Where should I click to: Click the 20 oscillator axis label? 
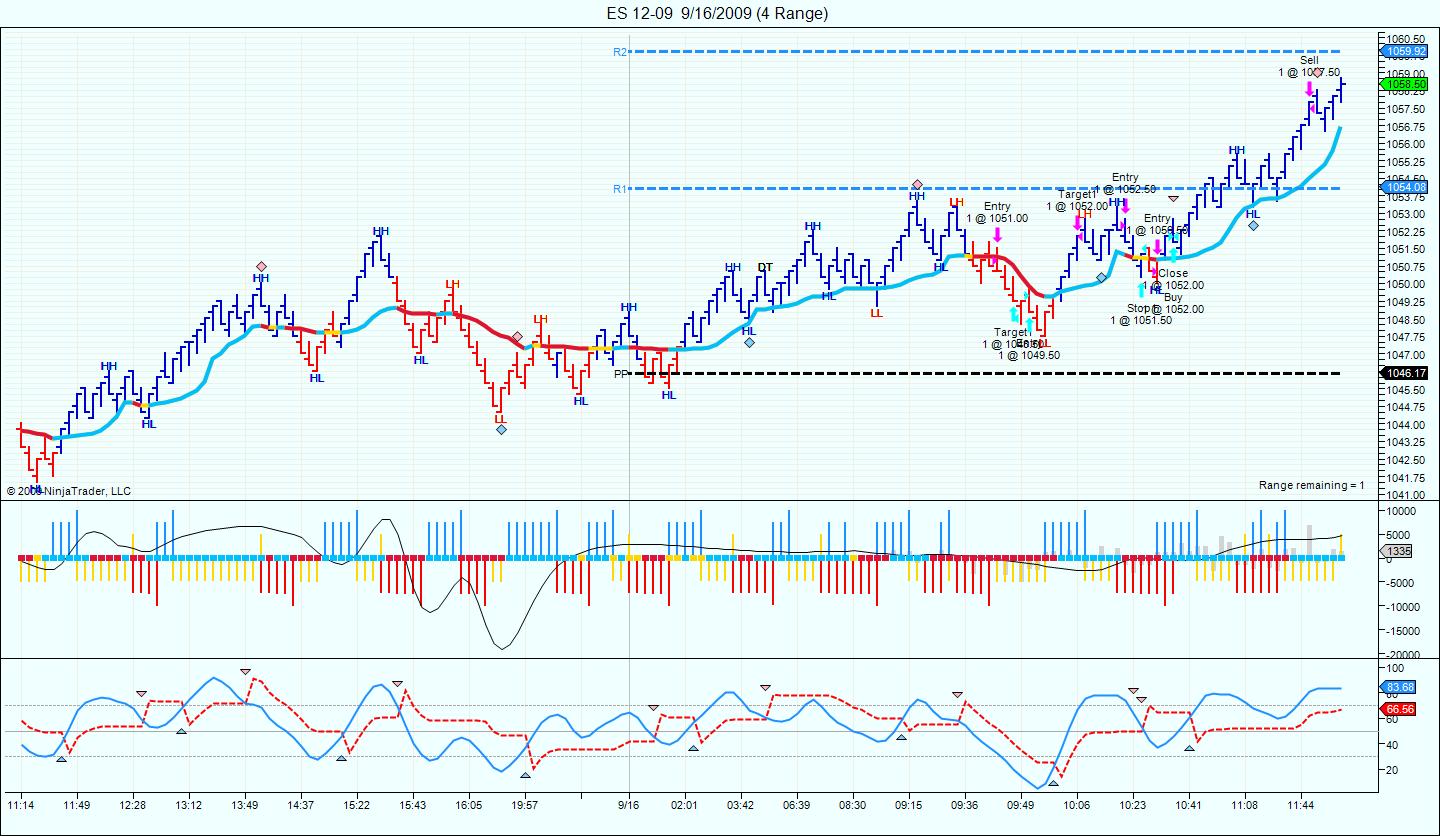(x=1393, y=770)
